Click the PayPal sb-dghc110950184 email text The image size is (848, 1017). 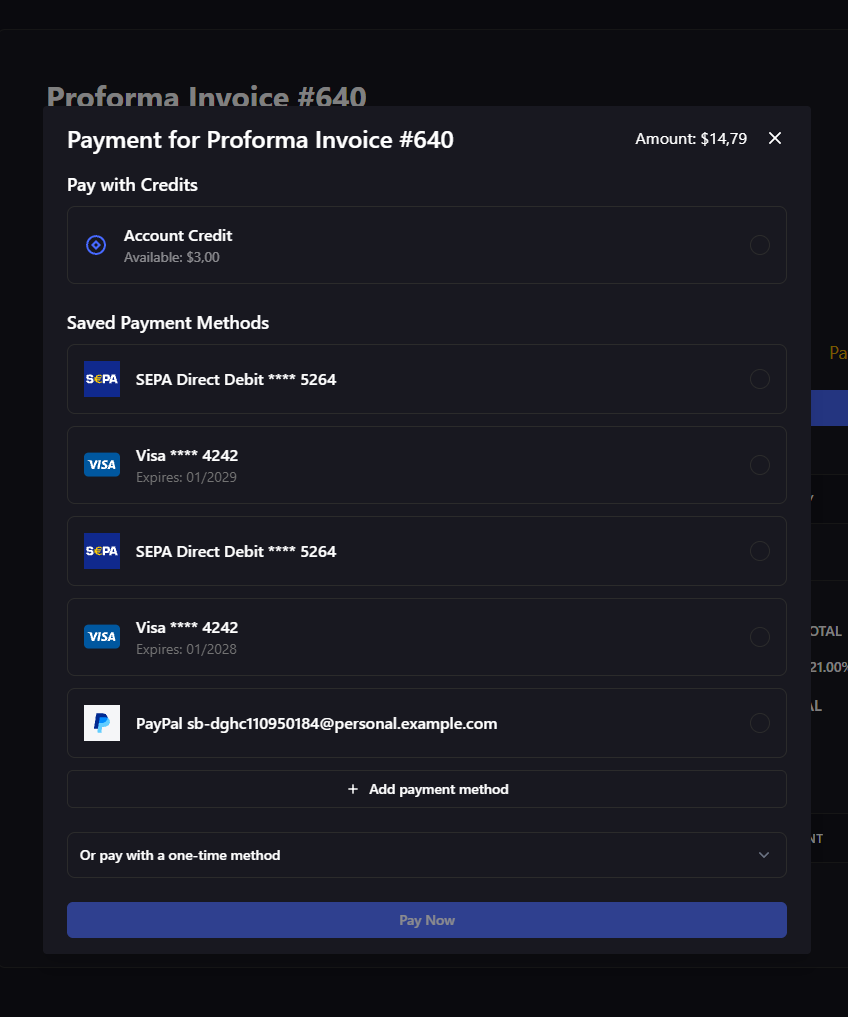316,723
